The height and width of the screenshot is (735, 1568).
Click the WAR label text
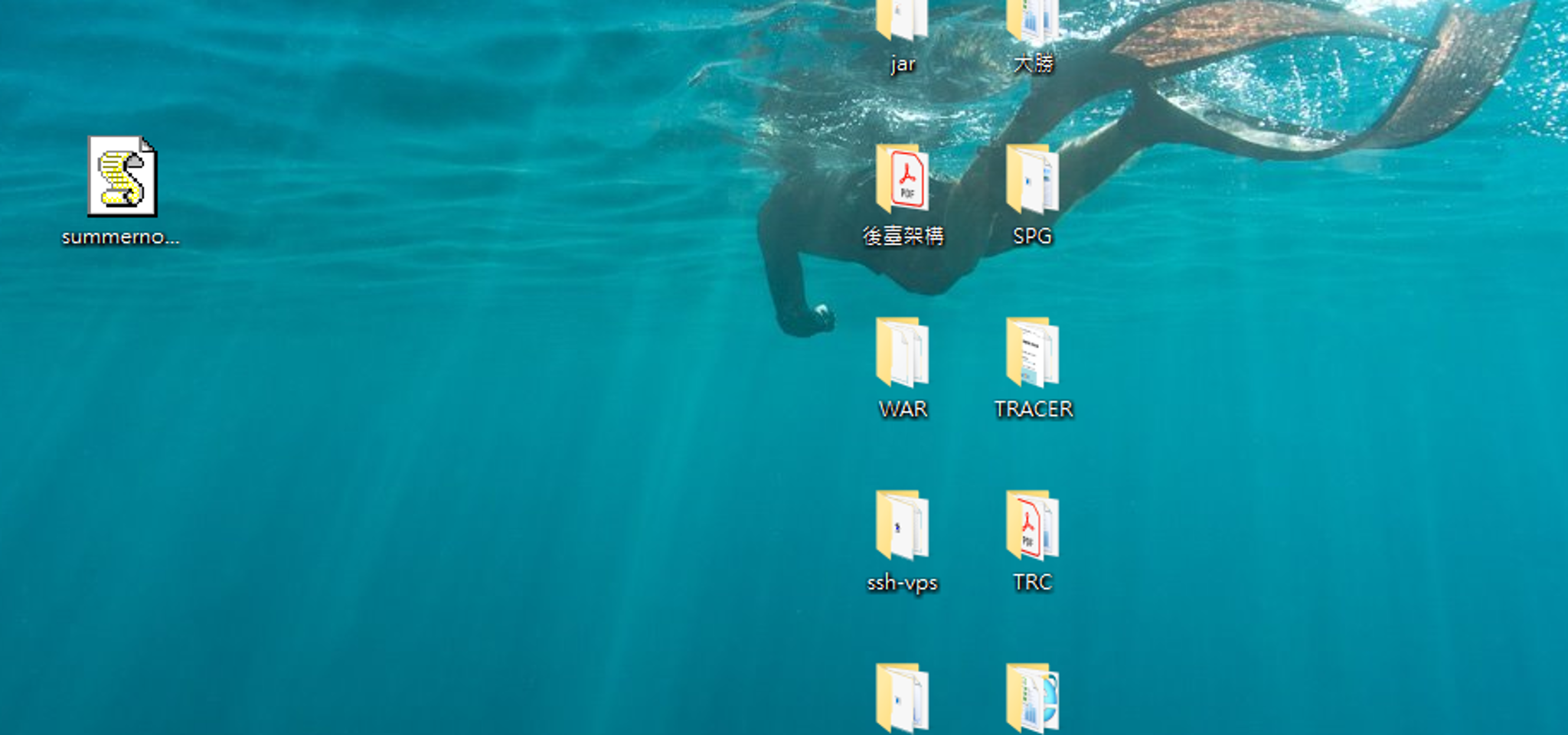[x=903, y=409]
